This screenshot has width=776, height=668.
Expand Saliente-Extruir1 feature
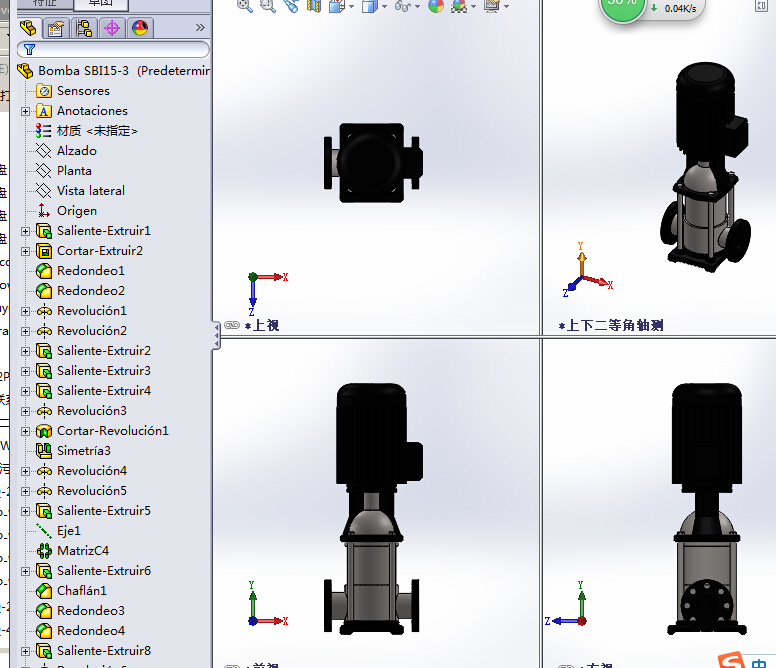pyautogui.click(x=26, y=231)
